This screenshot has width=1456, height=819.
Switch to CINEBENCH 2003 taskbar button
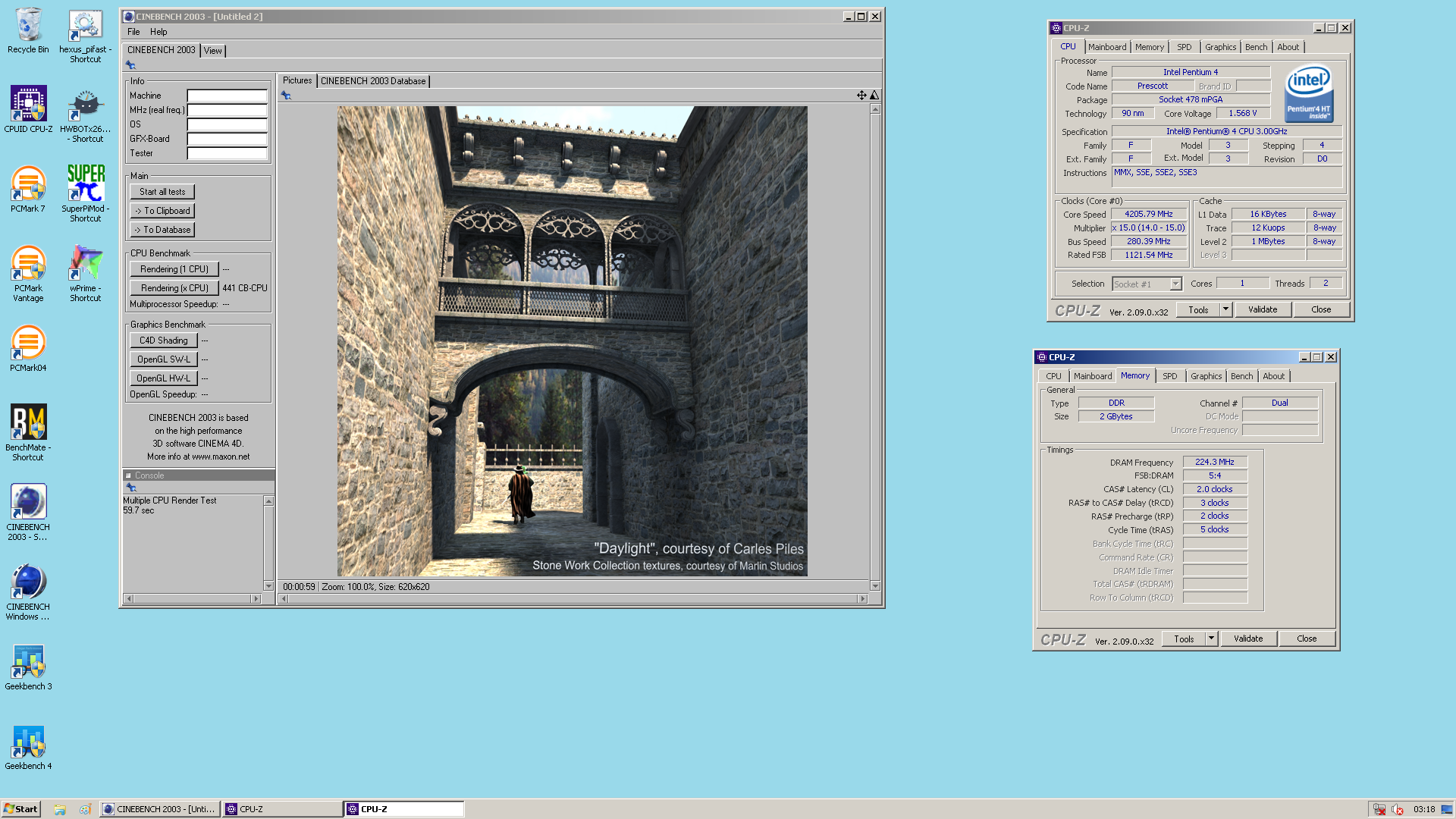tap(160, 809)
